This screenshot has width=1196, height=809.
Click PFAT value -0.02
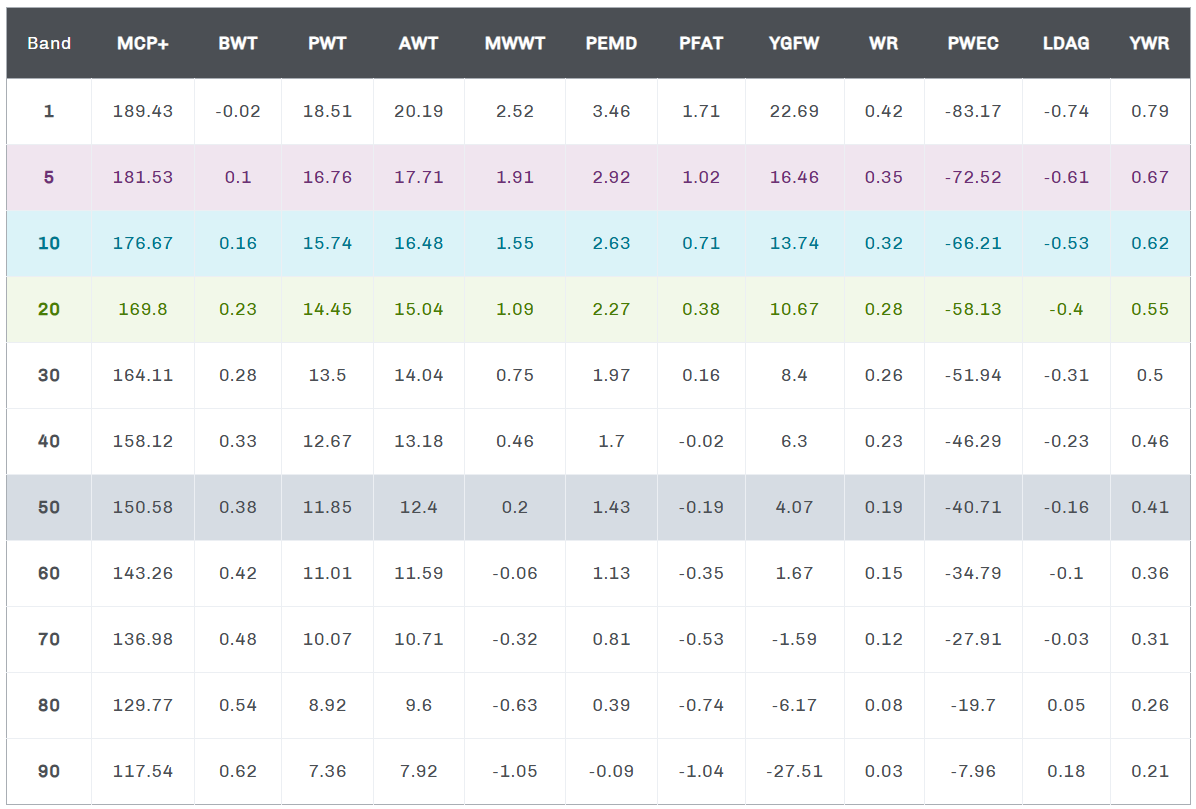(x=701, y=441)
